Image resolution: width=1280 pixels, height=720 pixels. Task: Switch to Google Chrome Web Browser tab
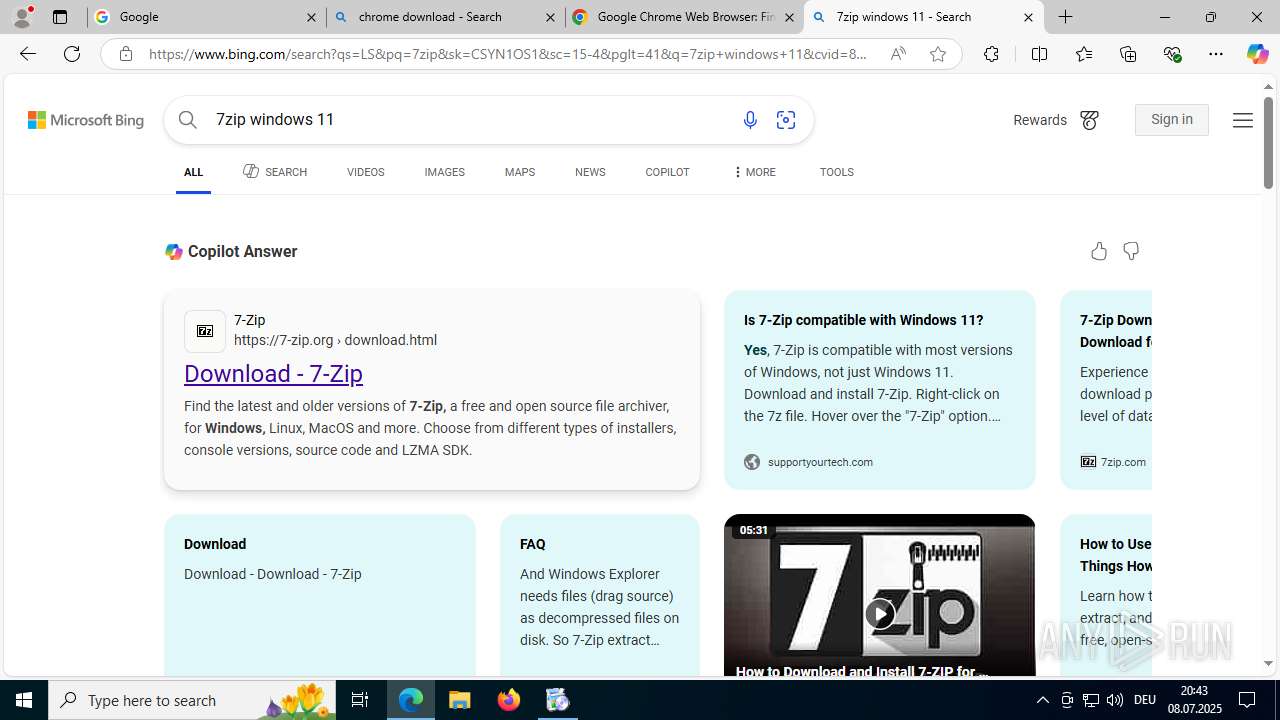684,17
